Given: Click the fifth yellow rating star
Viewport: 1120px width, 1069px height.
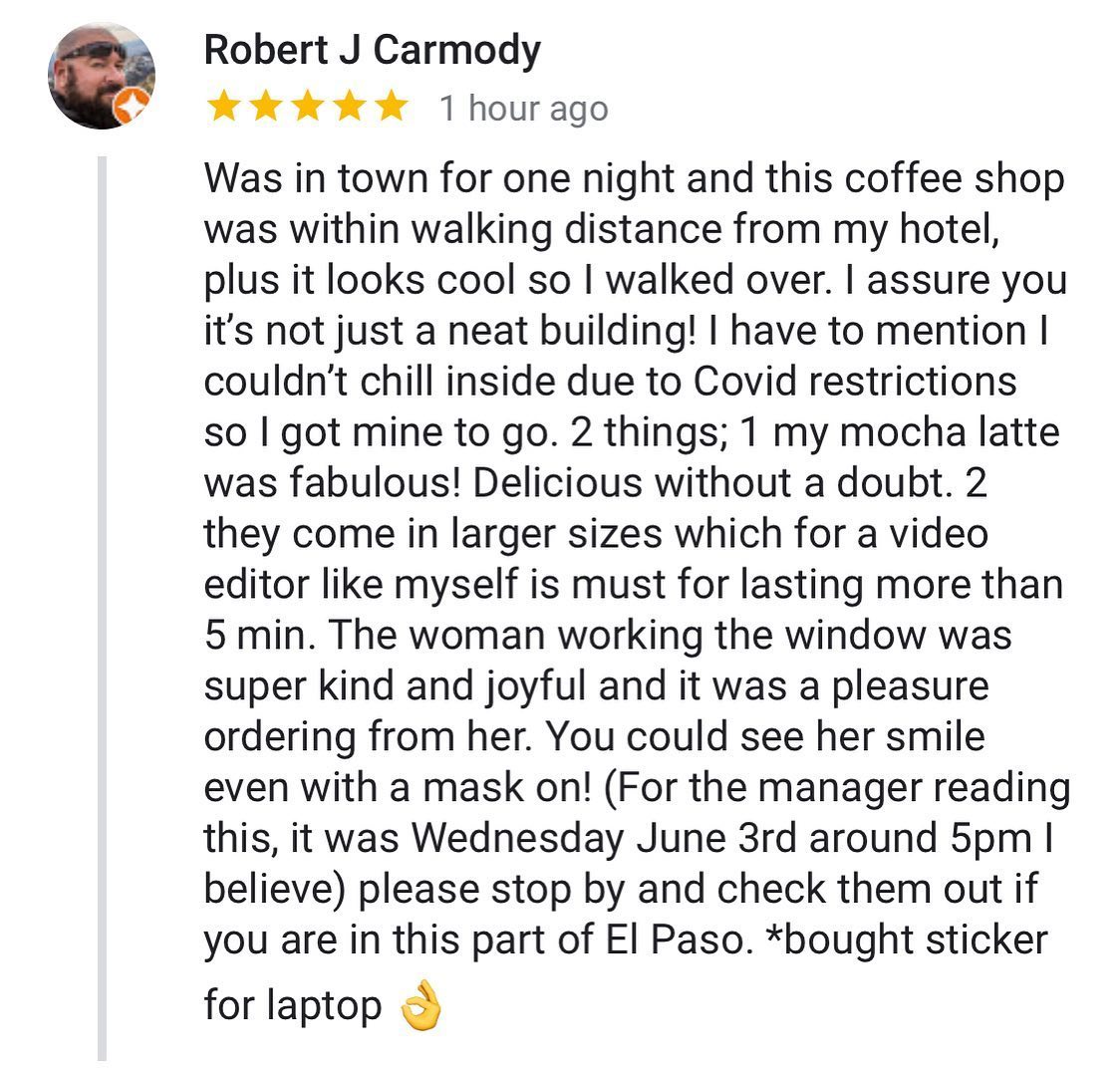Looking at the screenshot, I should click(393, 107).
